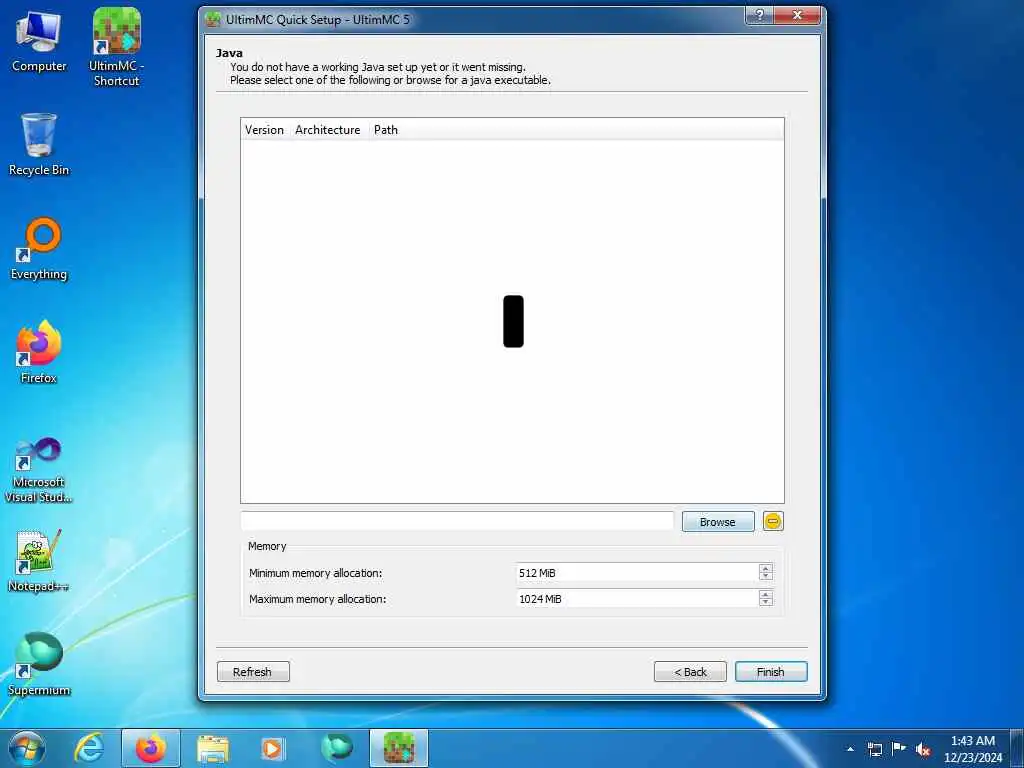Click the UltimMC icon in the title bar
The image size is (1024, 768).
[x=213, y=19]
